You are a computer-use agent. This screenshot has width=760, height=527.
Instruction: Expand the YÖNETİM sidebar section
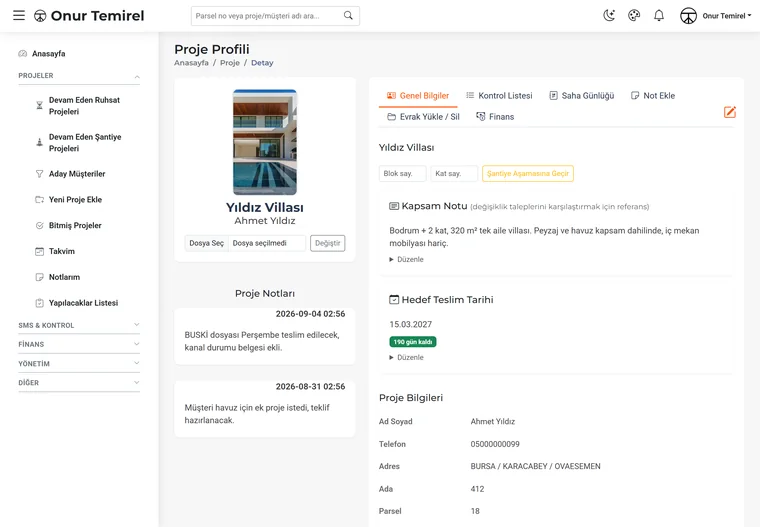[79, 364]
